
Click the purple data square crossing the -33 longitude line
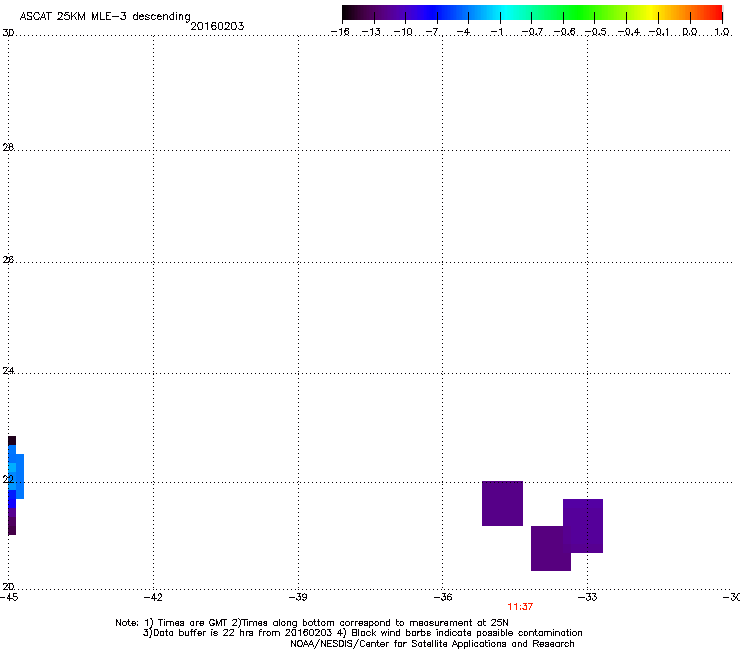click(583, 525)
